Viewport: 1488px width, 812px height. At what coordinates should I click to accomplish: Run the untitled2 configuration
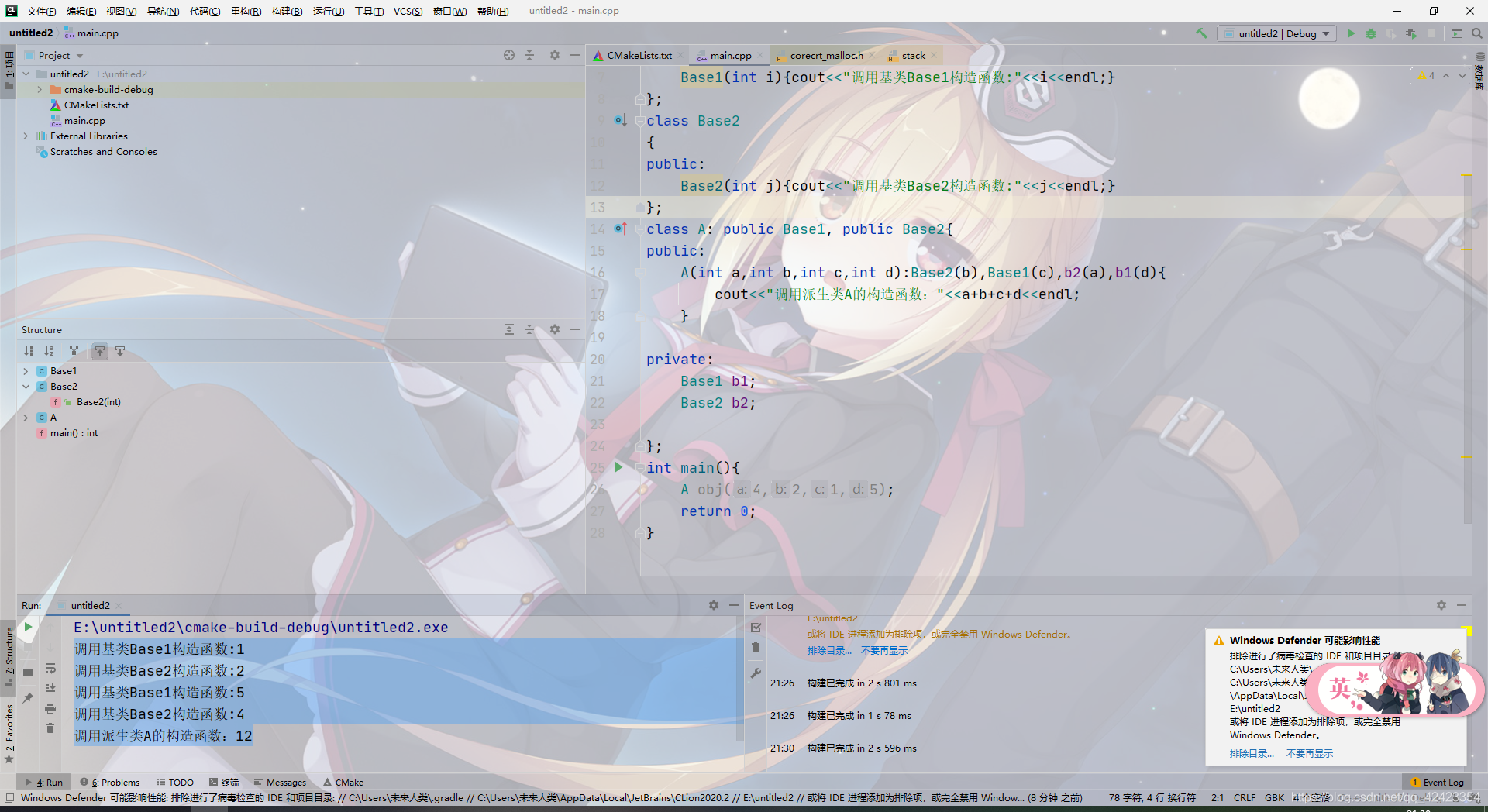pos(1352,33)
